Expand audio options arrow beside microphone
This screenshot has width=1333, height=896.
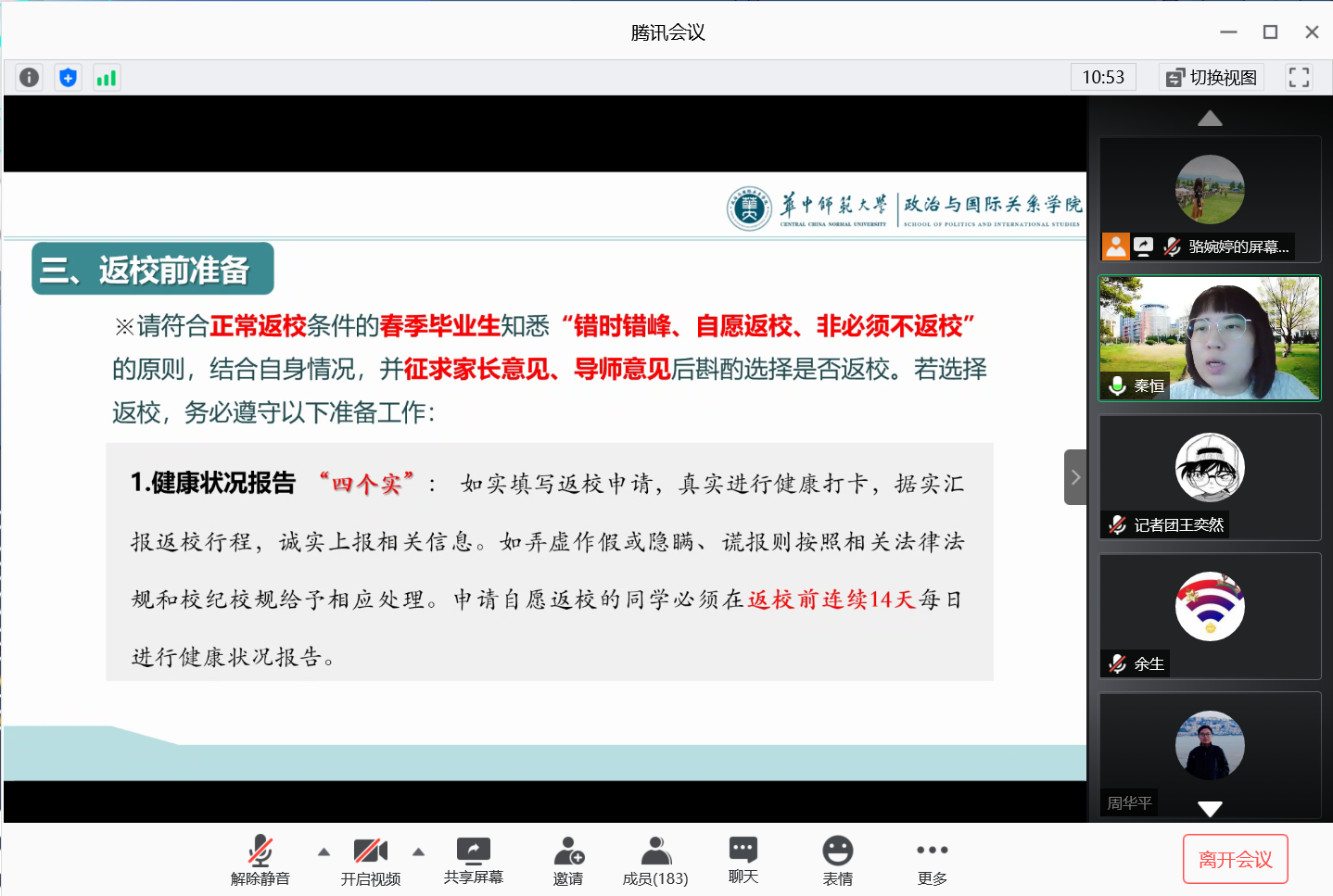[x=324, y=852]
